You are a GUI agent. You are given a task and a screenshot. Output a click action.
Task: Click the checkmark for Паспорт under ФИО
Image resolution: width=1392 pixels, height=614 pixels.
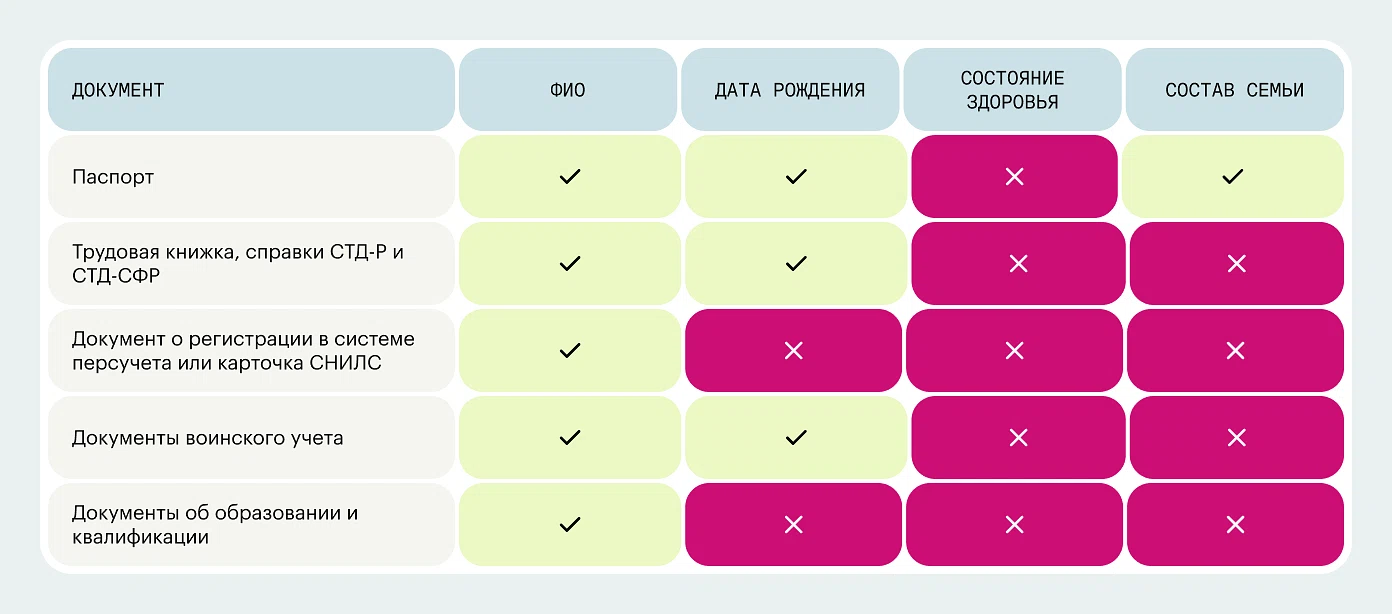[570, 177]
